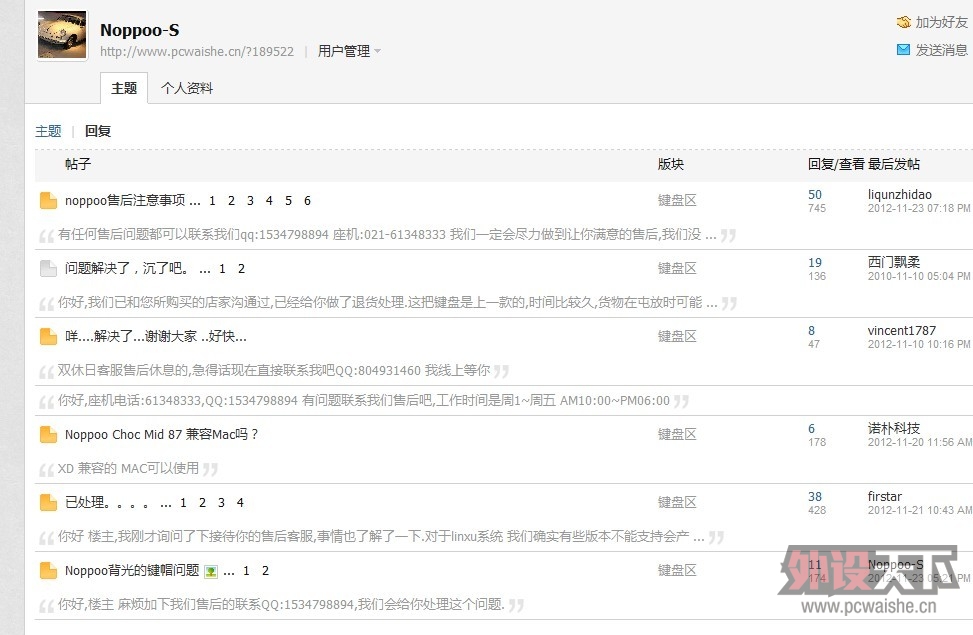Click the Noppoo-S avatar thumbnail
The height and width of the screenshot is (635, 973).
click(62, 35)
